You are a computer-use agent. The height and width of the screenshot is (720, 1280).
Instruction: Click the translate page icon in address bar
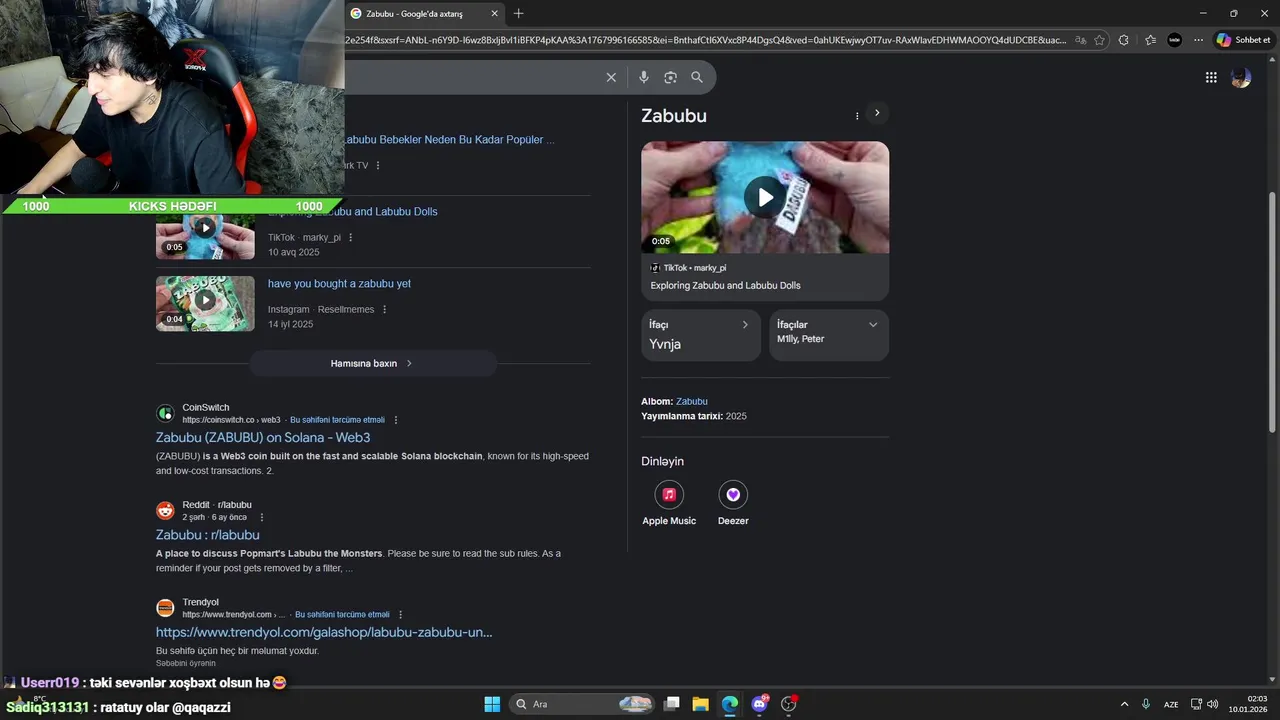point(1080,40)
